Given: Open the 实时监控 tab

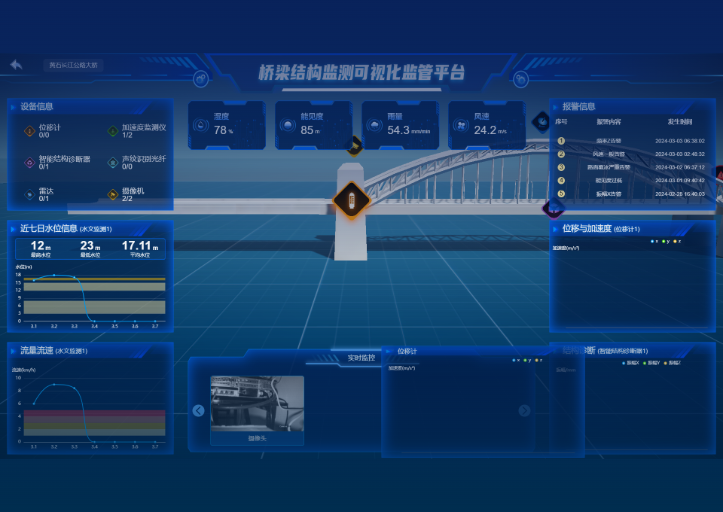Looking at the screenshot, I should point(361,358).
